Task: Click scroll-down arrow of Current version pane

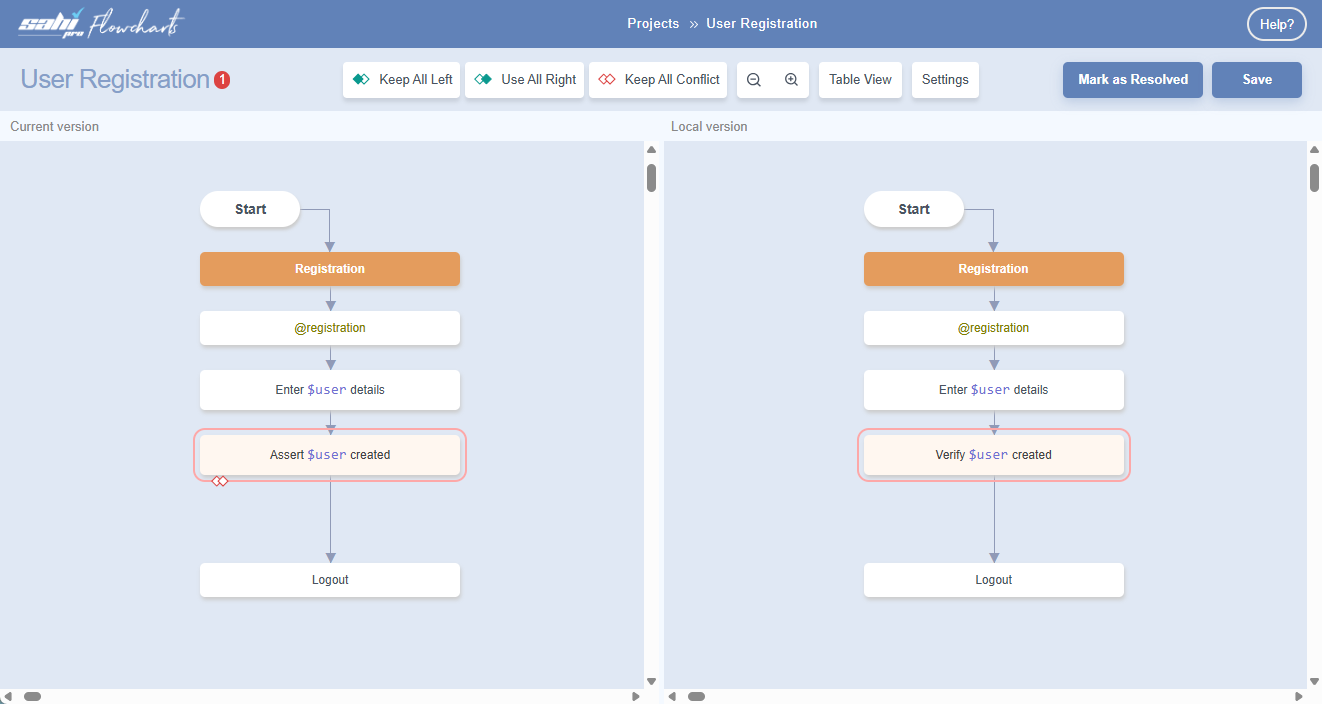Action: [x=651, y=681]
